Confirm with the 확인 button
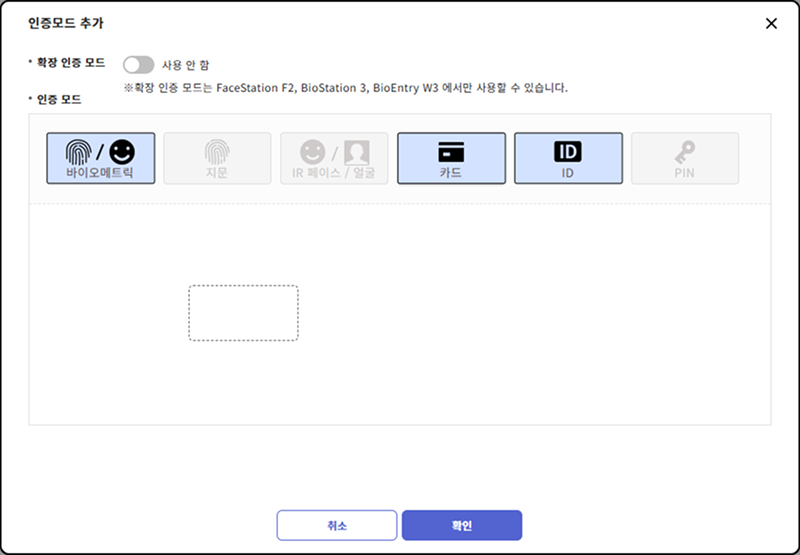This screenshot has width=800, height=555. [x=462, y=525]
